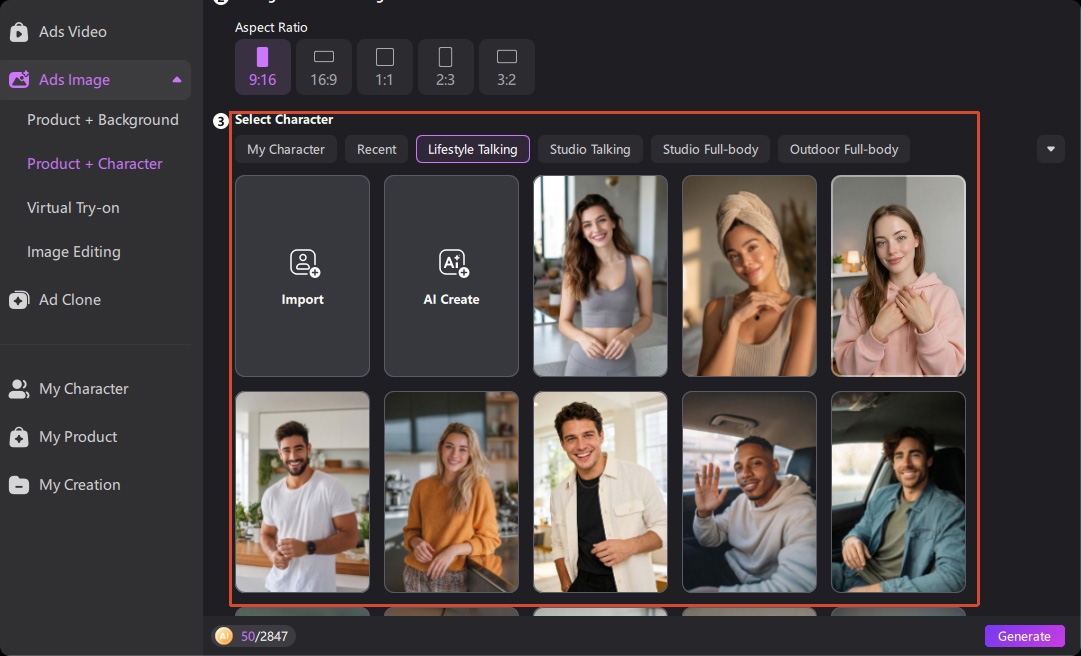Click the Ads Image sidebar icon
This screenshot has width=1081, height=656.
click(19, 80)
